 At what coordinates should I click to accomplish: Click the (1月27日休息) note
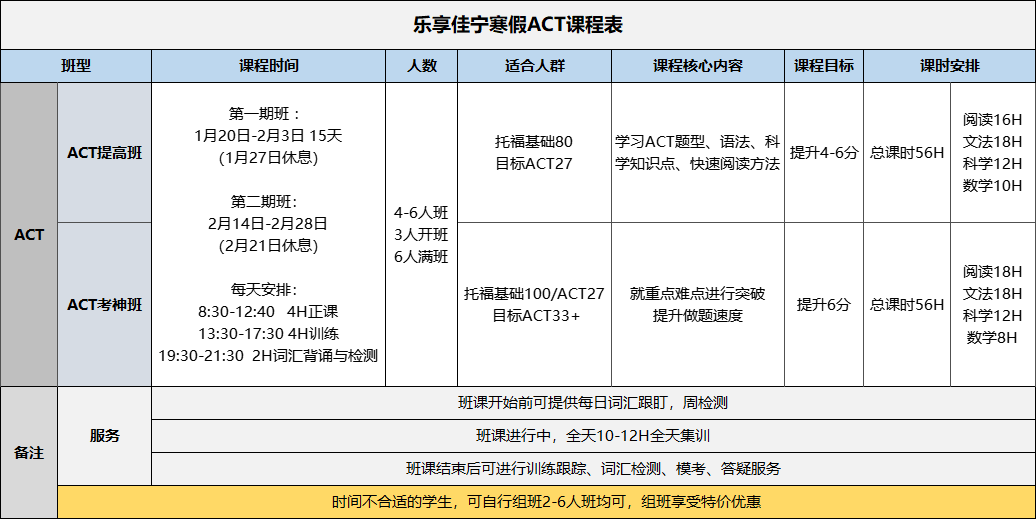[x=268, y=158]
